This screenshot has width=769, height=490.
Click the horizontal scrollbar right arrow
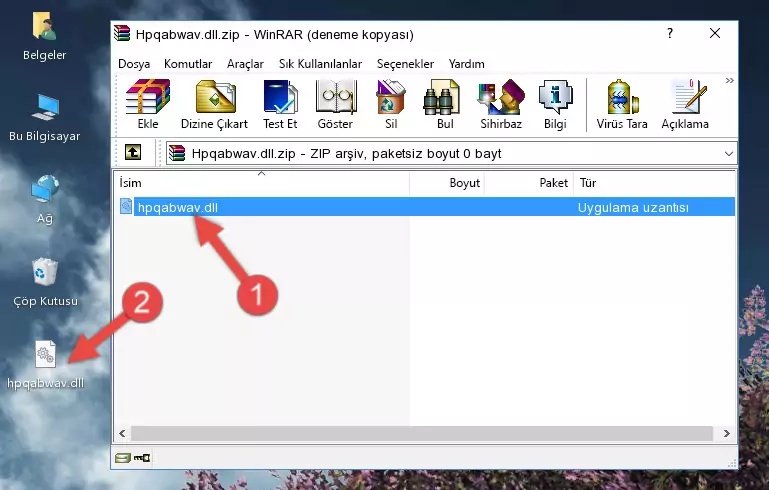[726, 433]
